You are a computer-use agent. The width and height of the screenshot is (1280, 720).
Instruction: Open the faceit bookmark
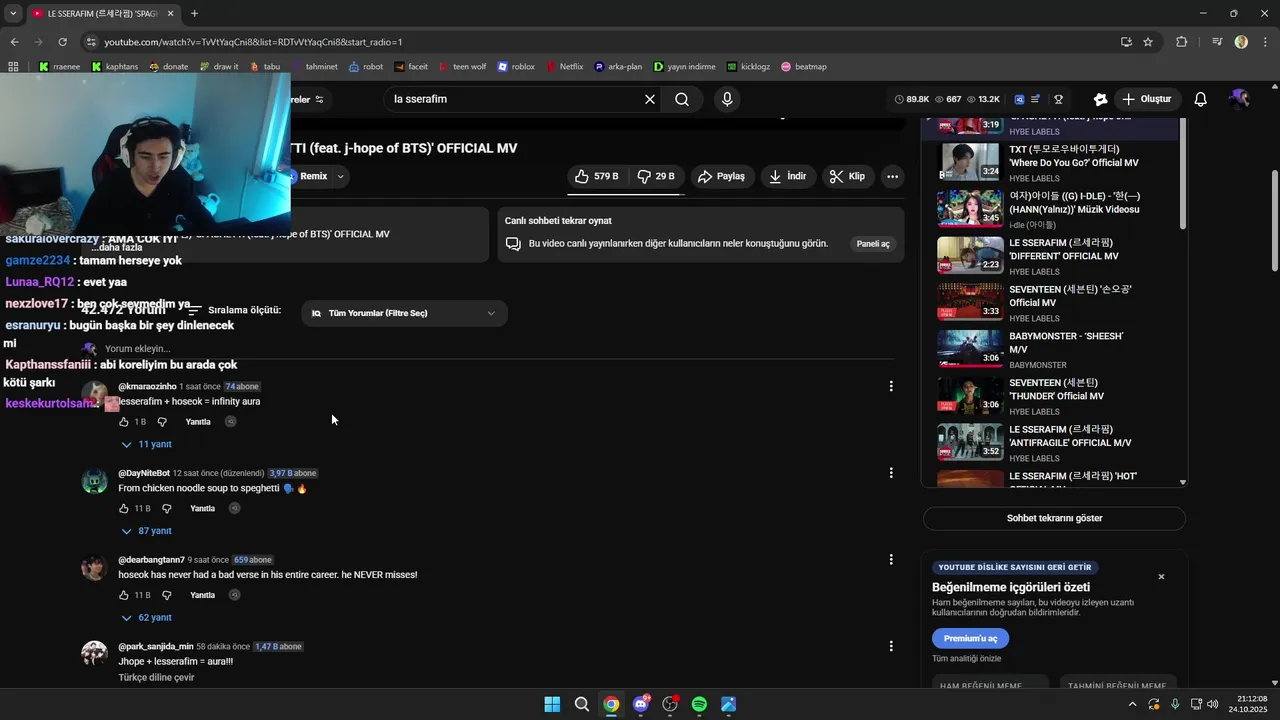click(x=411, y=67)
